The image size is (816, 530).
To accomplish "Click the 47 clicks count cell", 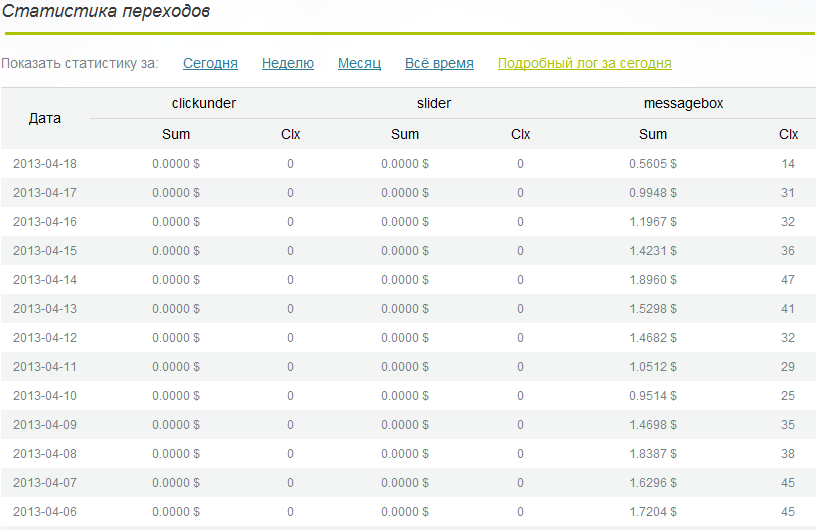I will pos(788,280).
